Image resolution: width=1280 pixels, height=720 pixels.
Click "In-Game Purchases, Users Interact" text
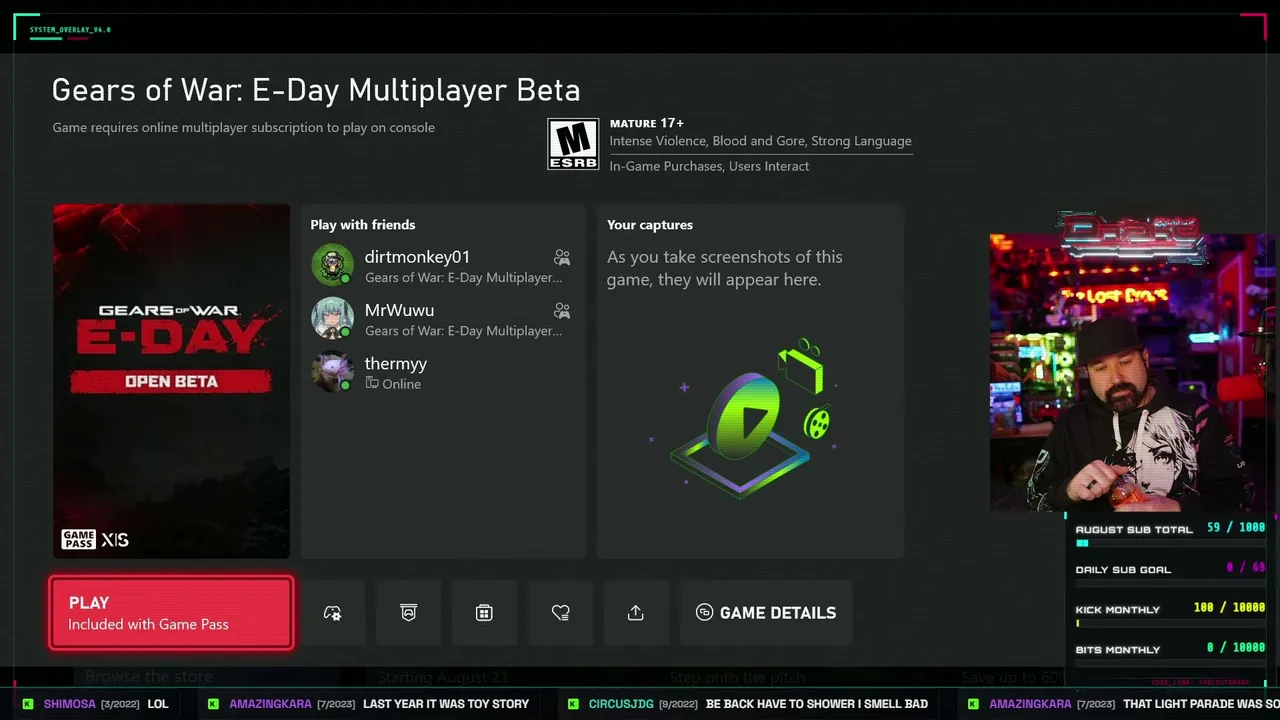pyautogui.click(x=709, y=166)
